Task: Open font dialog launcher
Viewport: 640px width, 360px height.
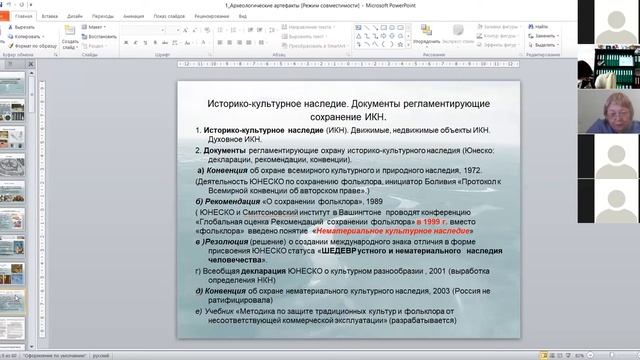Action: tap(210, 54)
